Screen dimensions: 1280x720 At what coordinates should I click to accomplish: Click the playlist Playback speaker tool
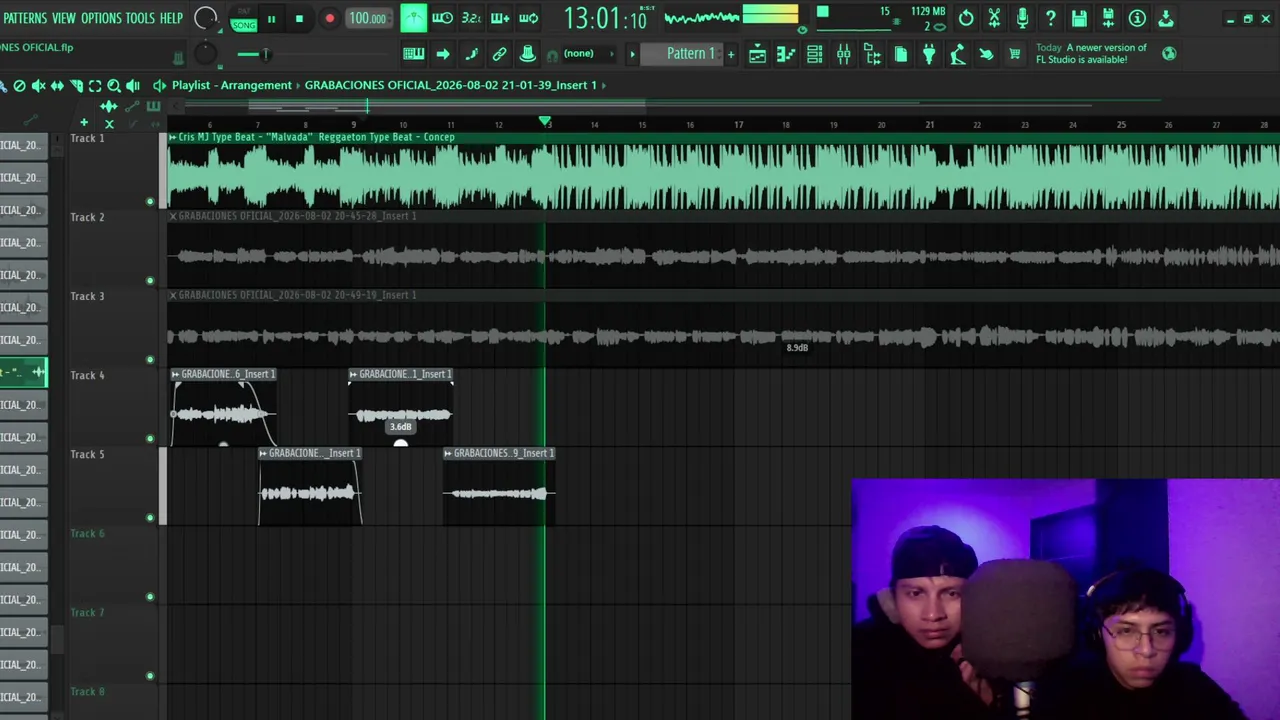click(x=133, y=86)
